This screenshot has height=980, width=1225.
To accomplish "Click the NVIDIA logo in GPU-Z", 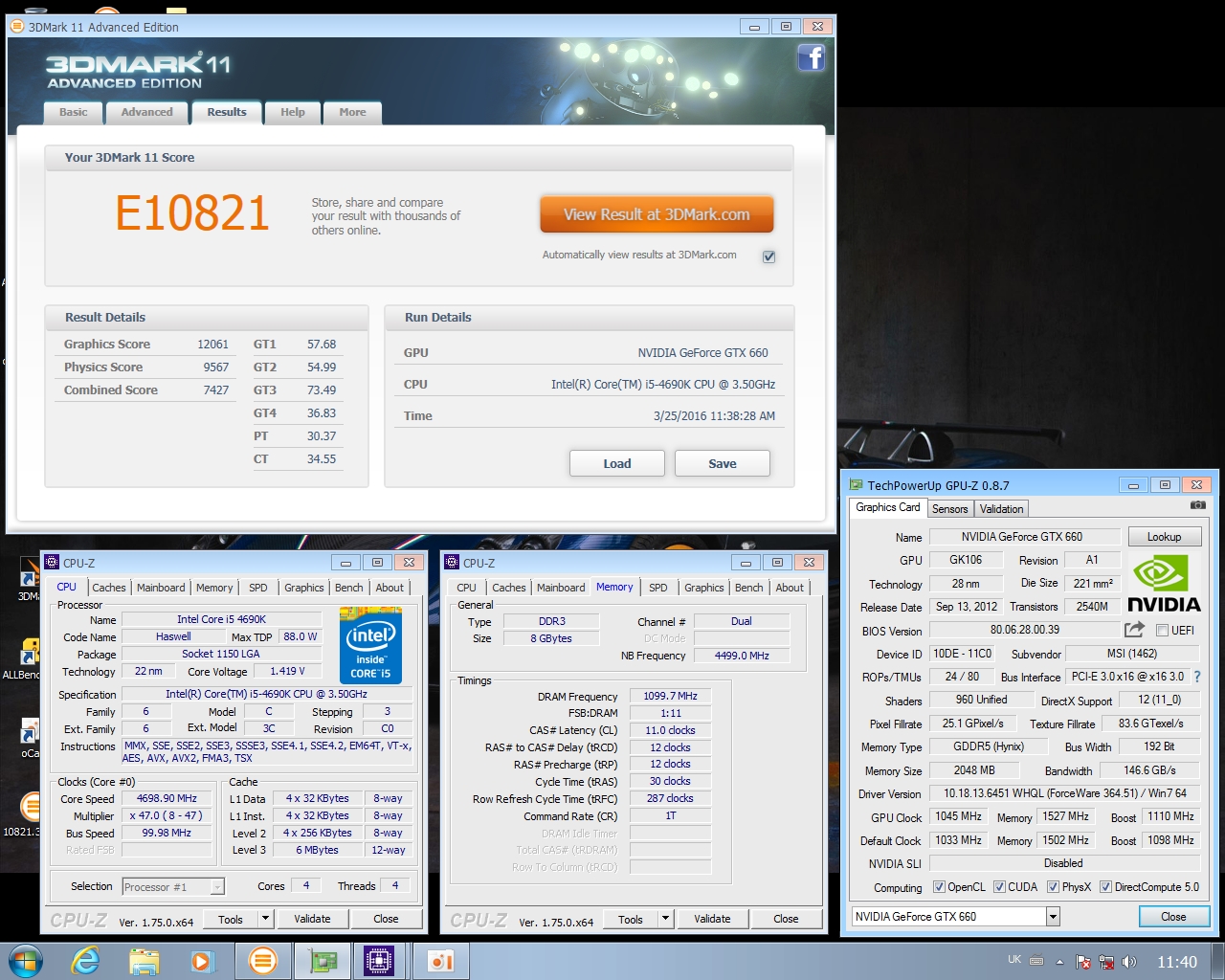I will click(x=1164, y=585).
